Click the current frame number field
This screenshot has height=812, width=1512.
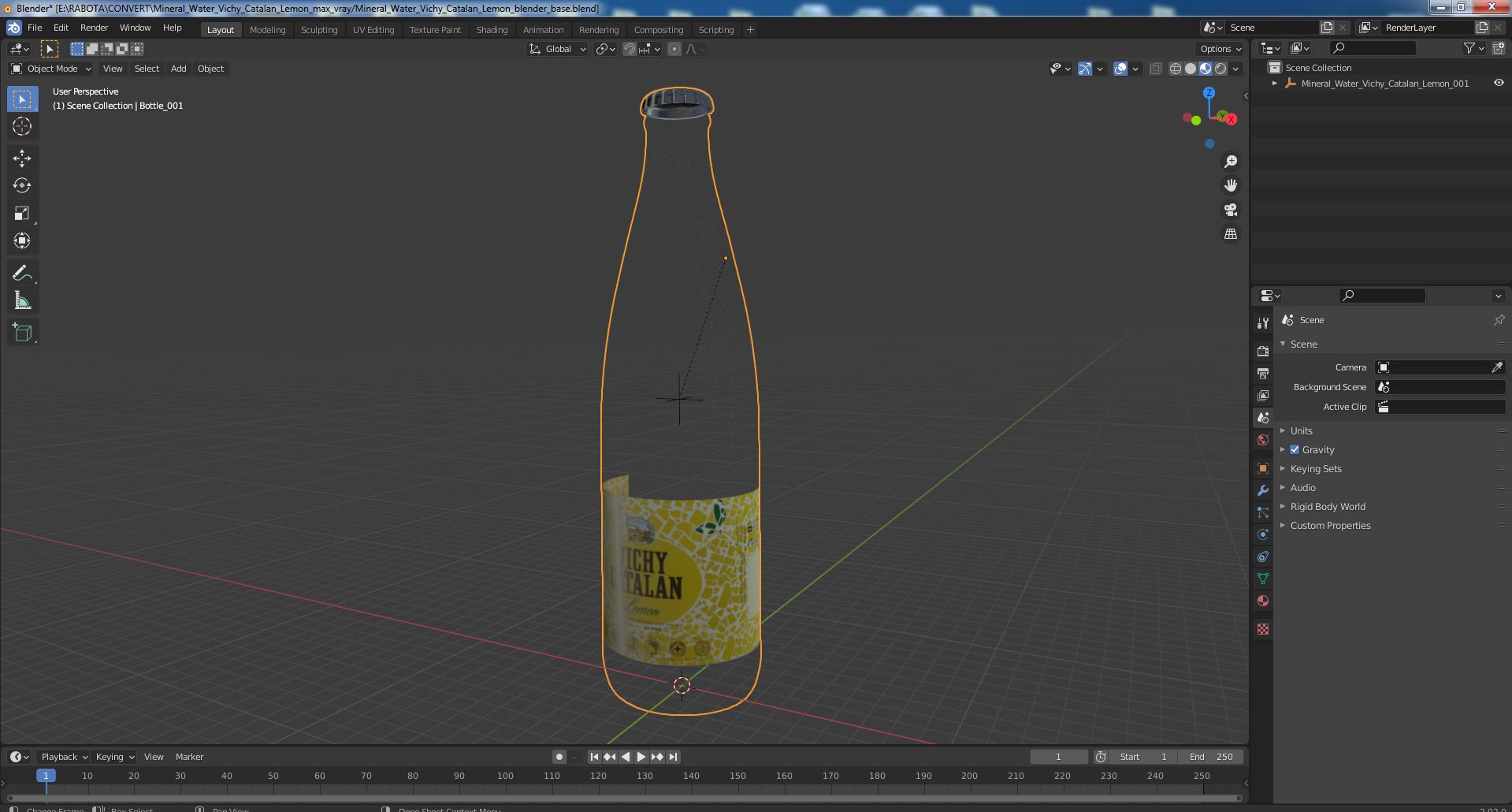tap(1058, 757)
